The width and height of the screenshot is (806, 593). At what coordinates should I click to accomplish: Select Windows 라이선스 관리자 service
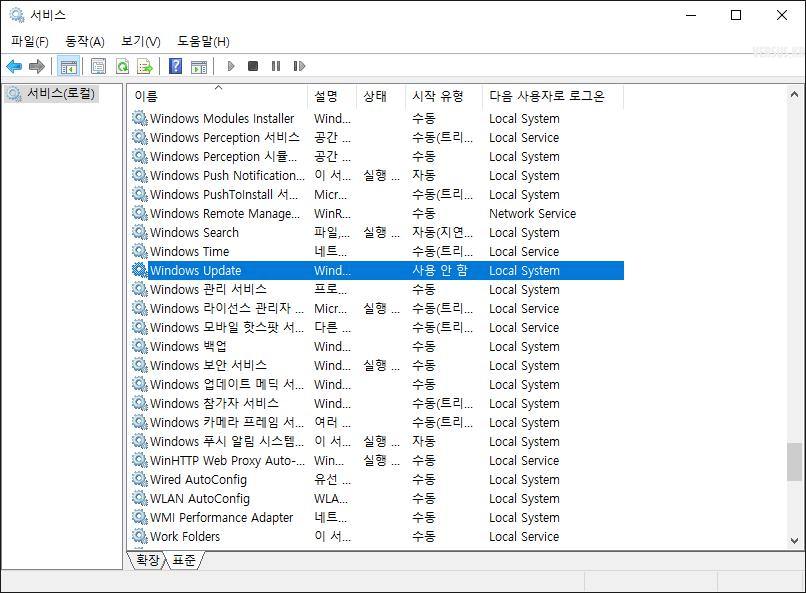click(x=377, y=308)
